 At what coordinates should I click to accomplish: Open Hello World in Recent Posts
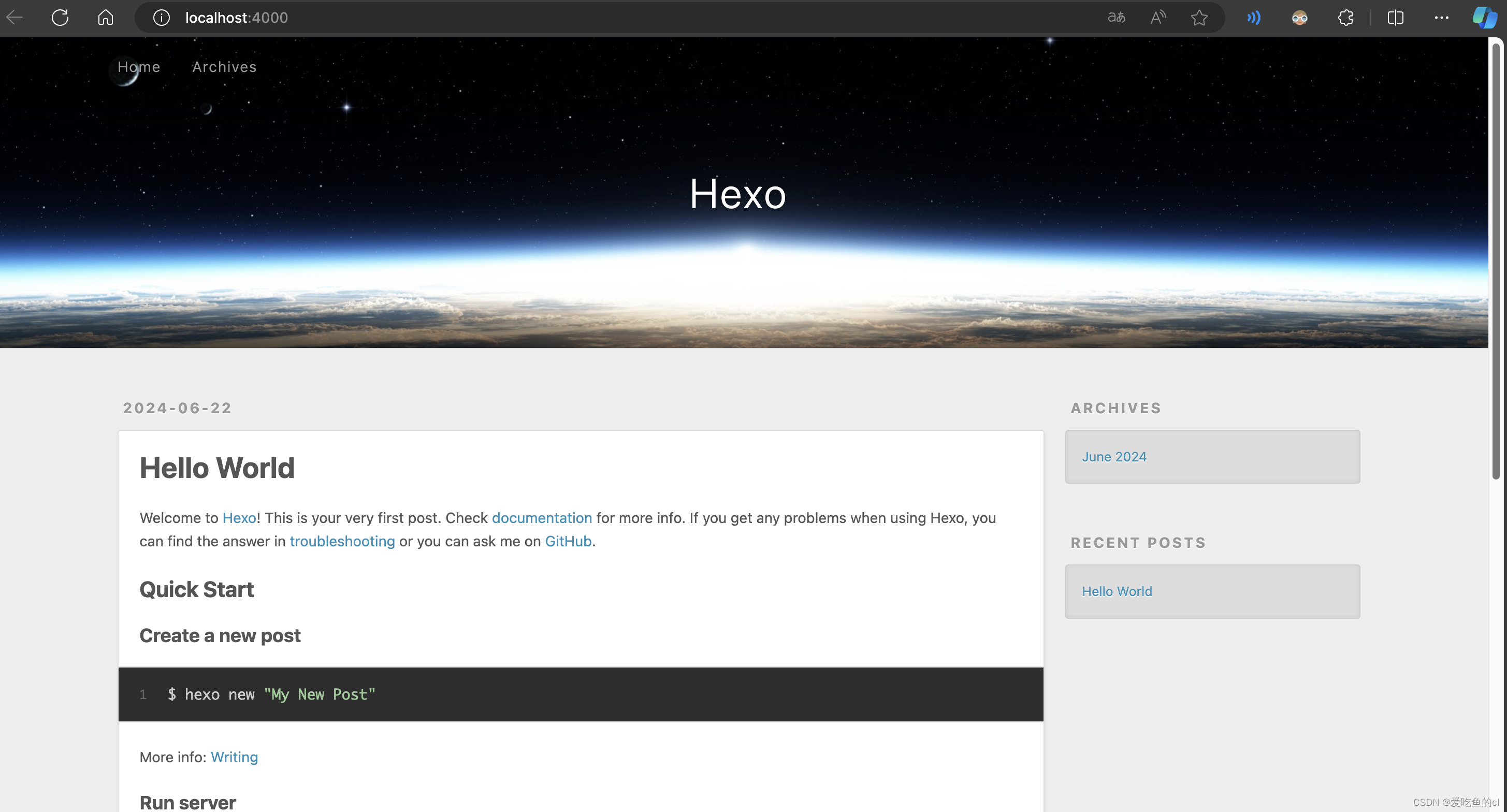(1117, 591)
